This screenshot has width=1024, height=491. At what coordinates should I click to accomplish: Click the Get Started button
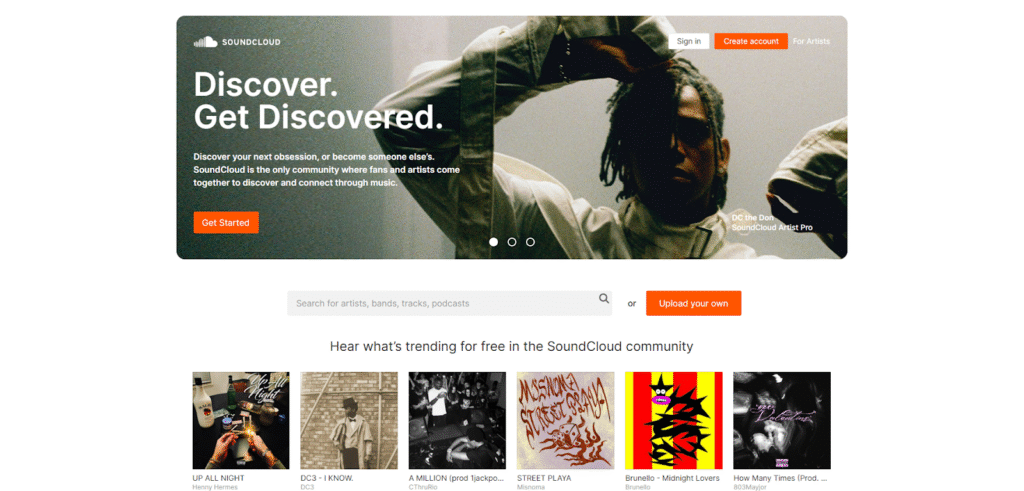226,223
